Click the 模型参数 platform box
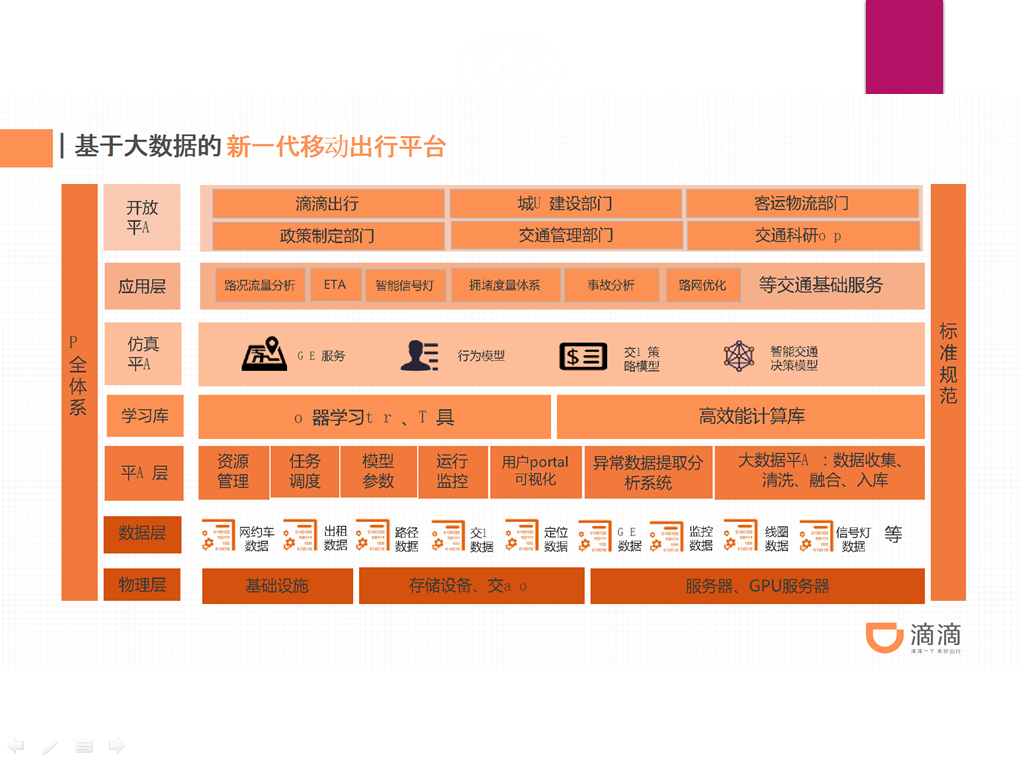The image size is (1021, 766). [378, 472]
